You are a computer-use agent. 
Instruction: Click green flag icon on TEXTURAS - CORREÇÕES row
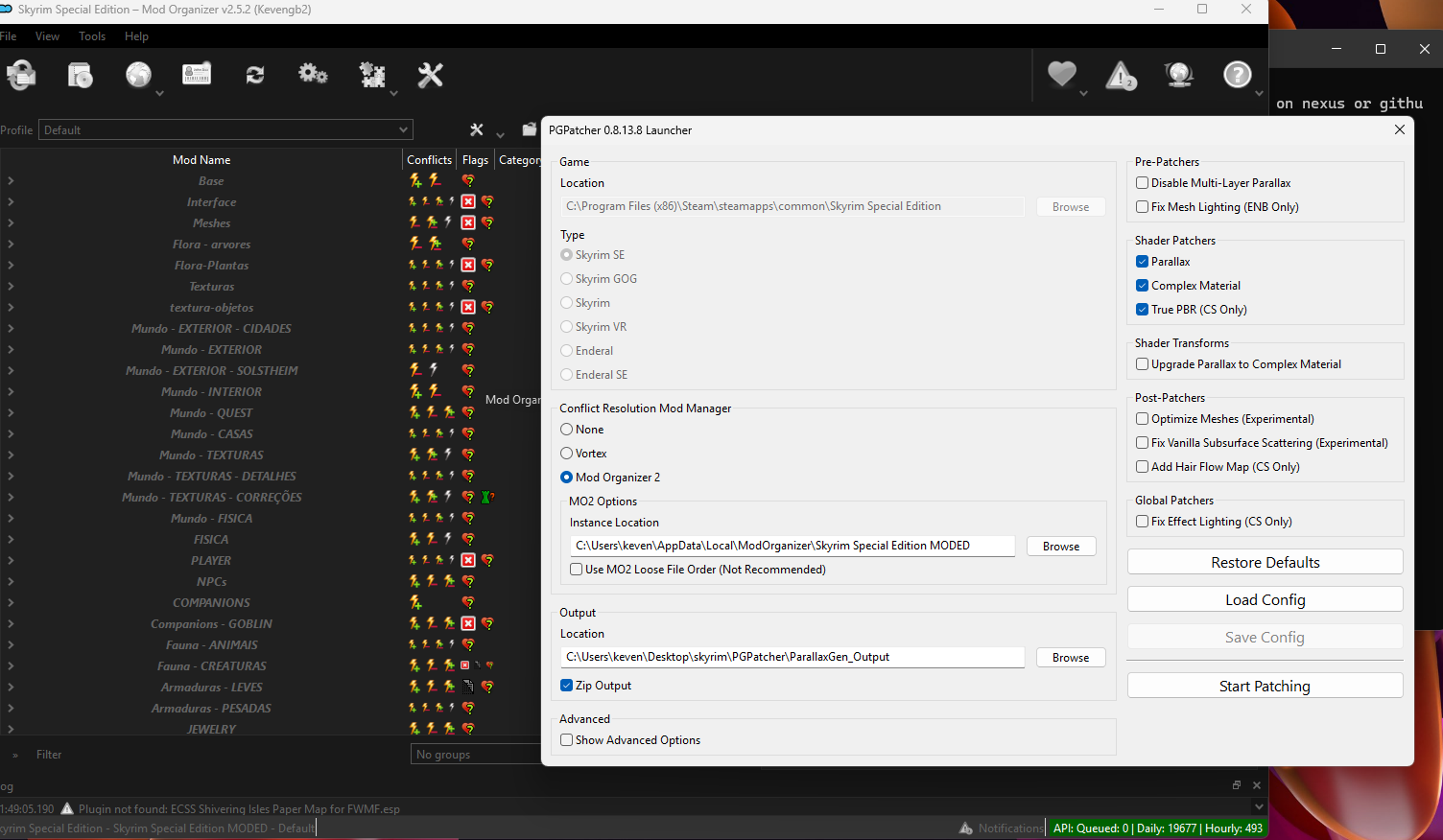pyautogui.click(x=486, y=497)
